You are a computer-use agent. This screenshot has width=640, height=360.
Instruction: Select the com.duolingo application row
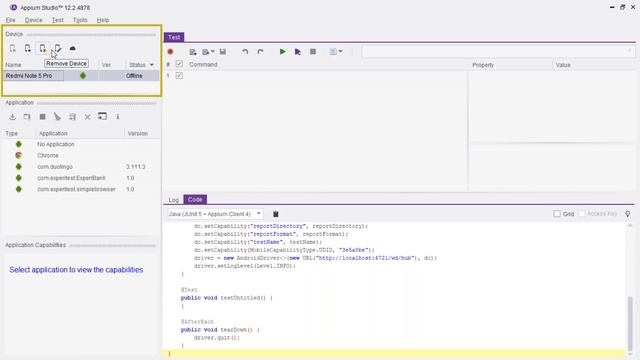click(x=82, y=167)
